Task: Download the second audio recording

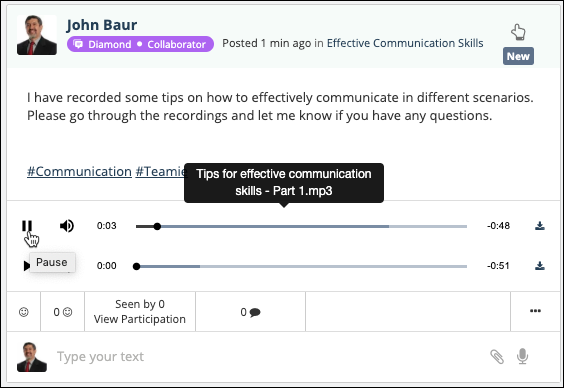Action: [540, 266]
